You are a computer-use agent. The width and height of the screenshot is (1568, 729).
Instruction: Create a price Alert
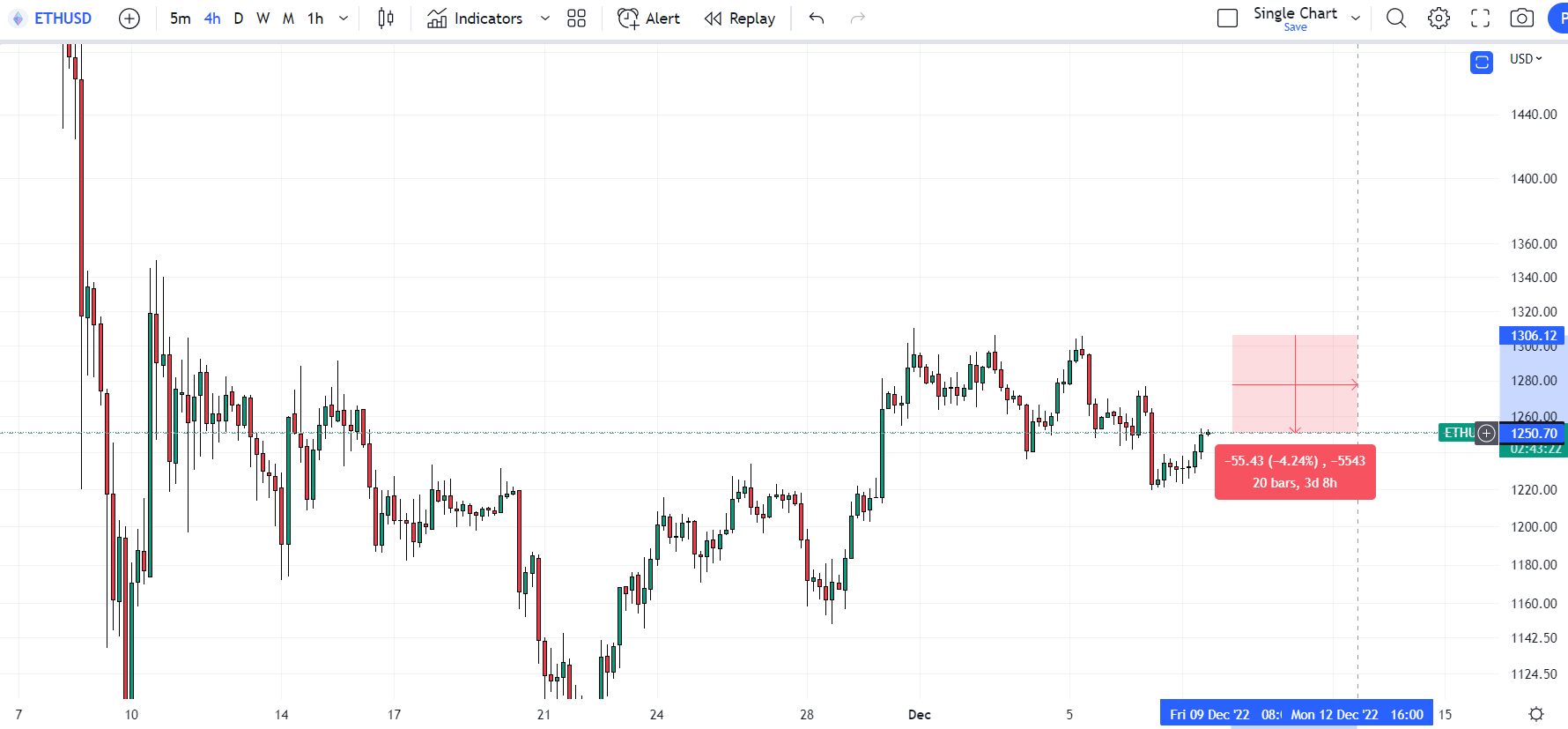tap(649, 19)
